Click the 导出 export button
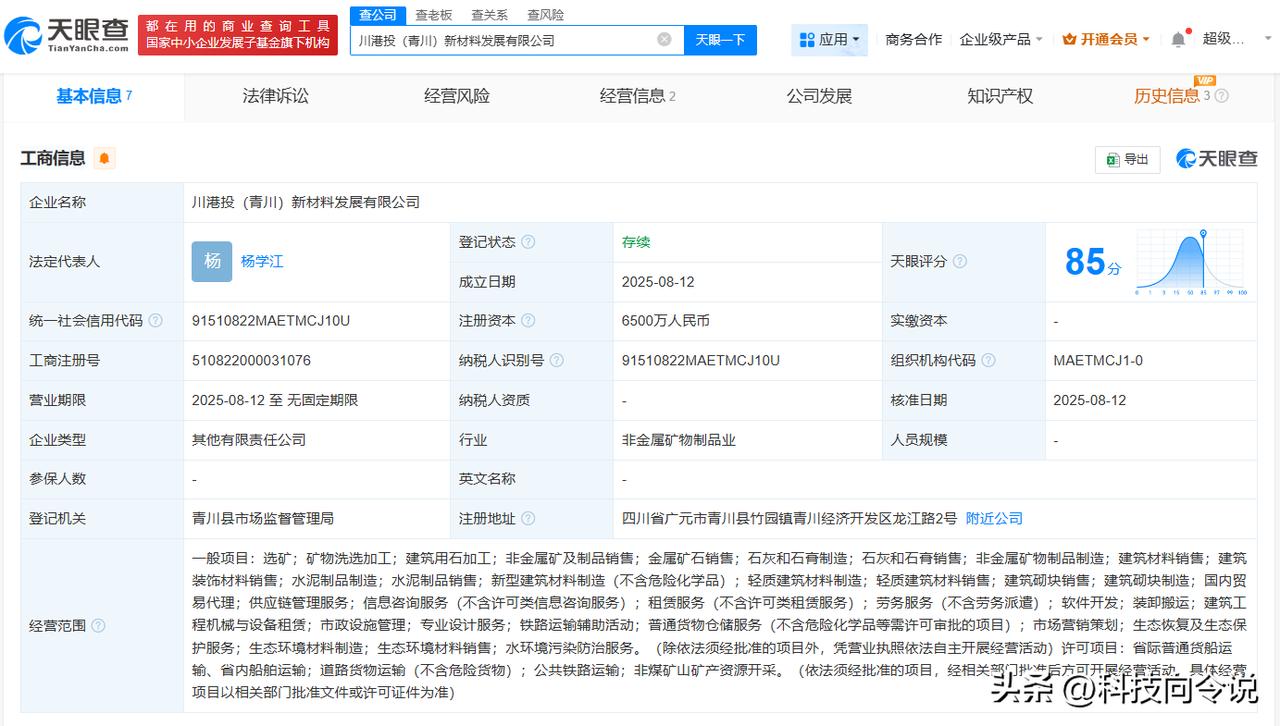The height and width of the screenshot is (726, 1280). [1128, 159]
